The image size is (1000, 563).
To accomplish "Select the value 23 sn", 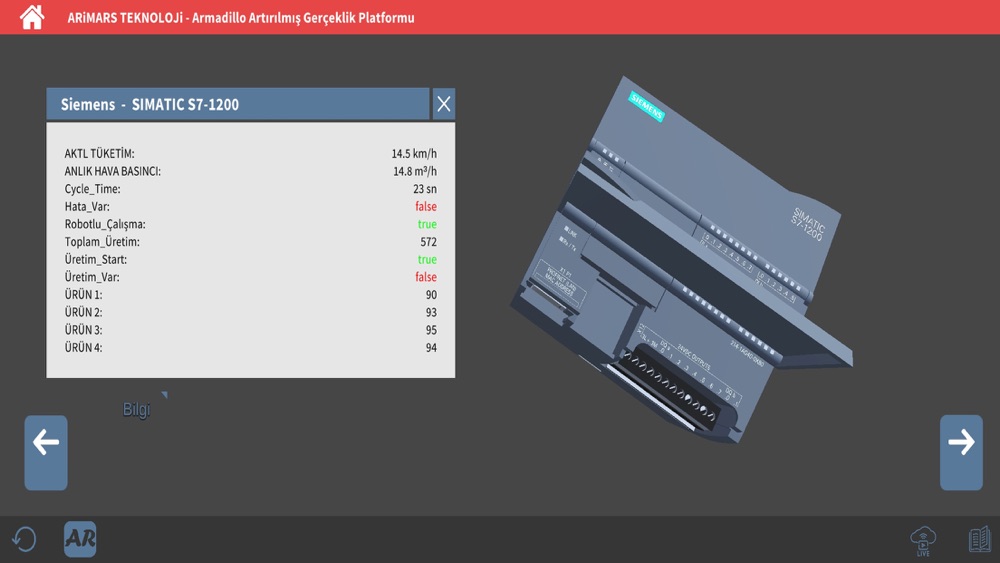I will tap(425, 189).
